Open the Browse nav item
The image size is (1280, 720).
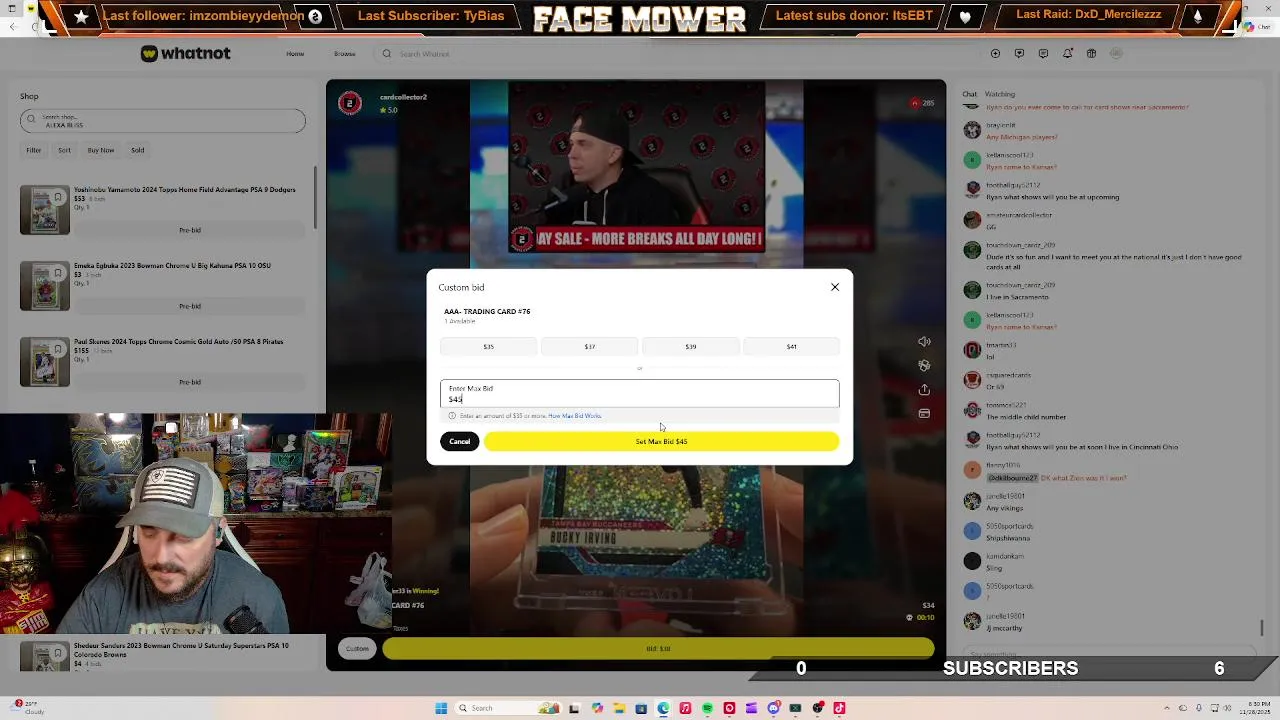[345, 54]
